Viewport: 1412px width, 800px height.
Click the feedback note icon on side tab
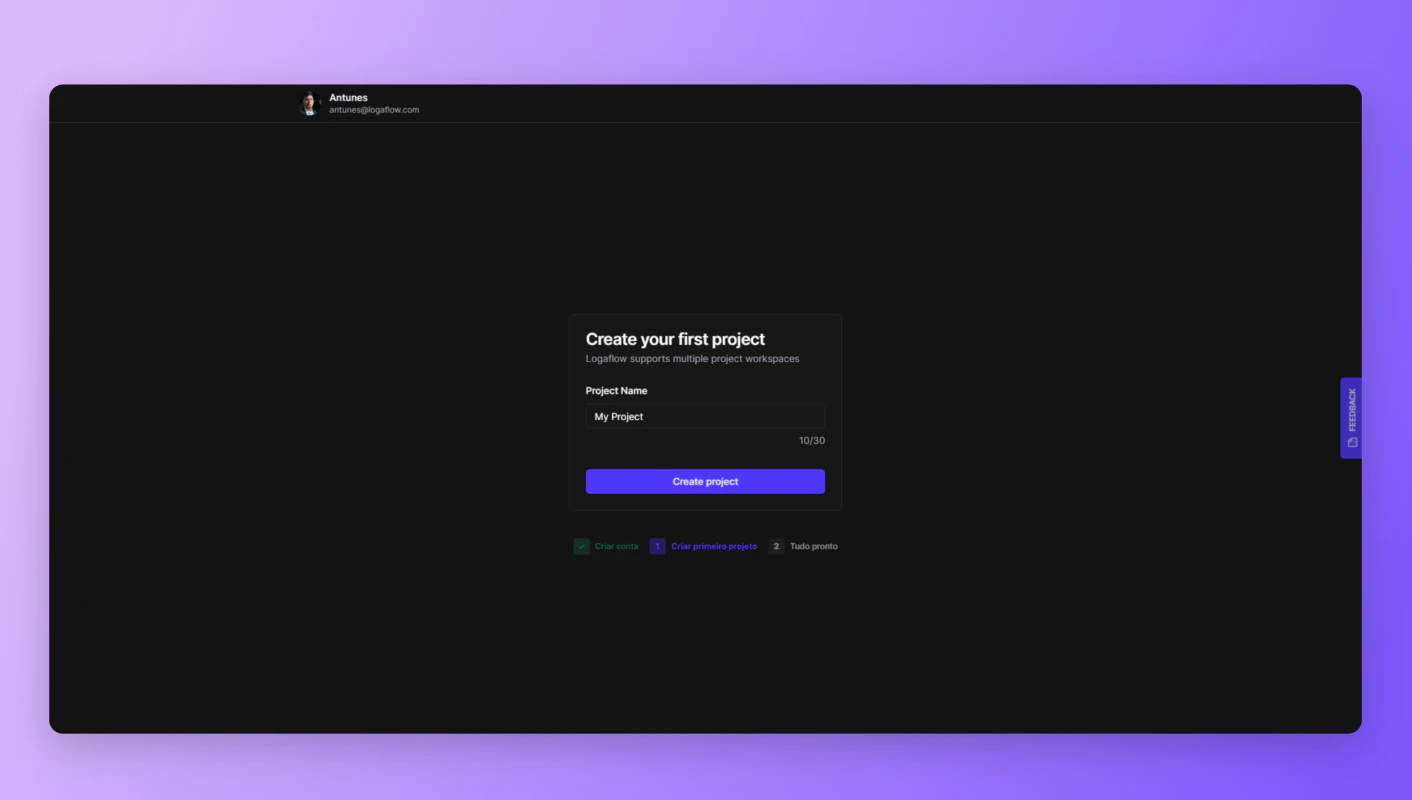(1352, 442)
